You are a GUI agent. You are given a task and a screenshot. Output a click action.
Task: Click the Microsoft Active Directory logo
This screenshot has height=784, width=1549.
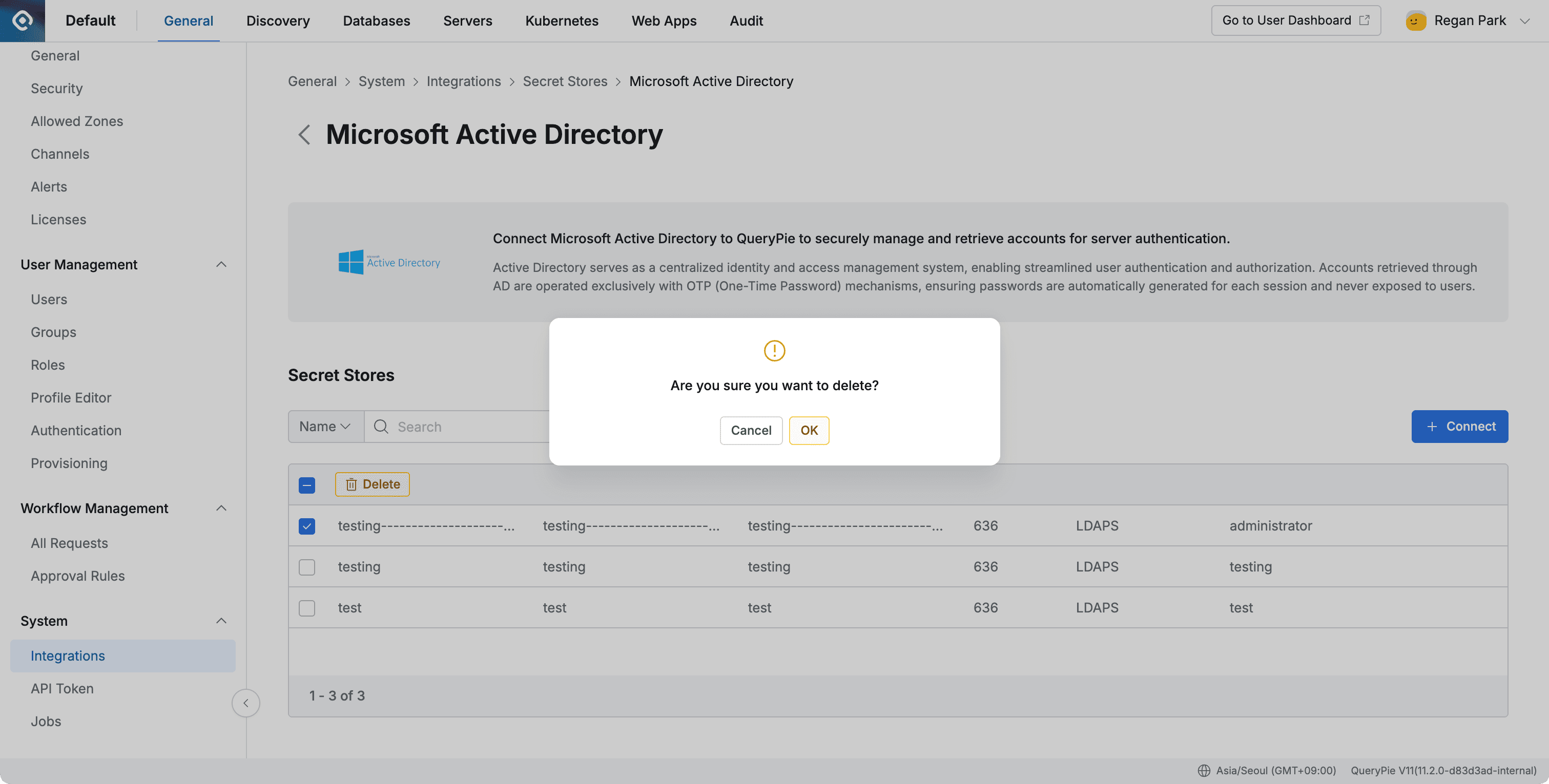coord(389,261)
